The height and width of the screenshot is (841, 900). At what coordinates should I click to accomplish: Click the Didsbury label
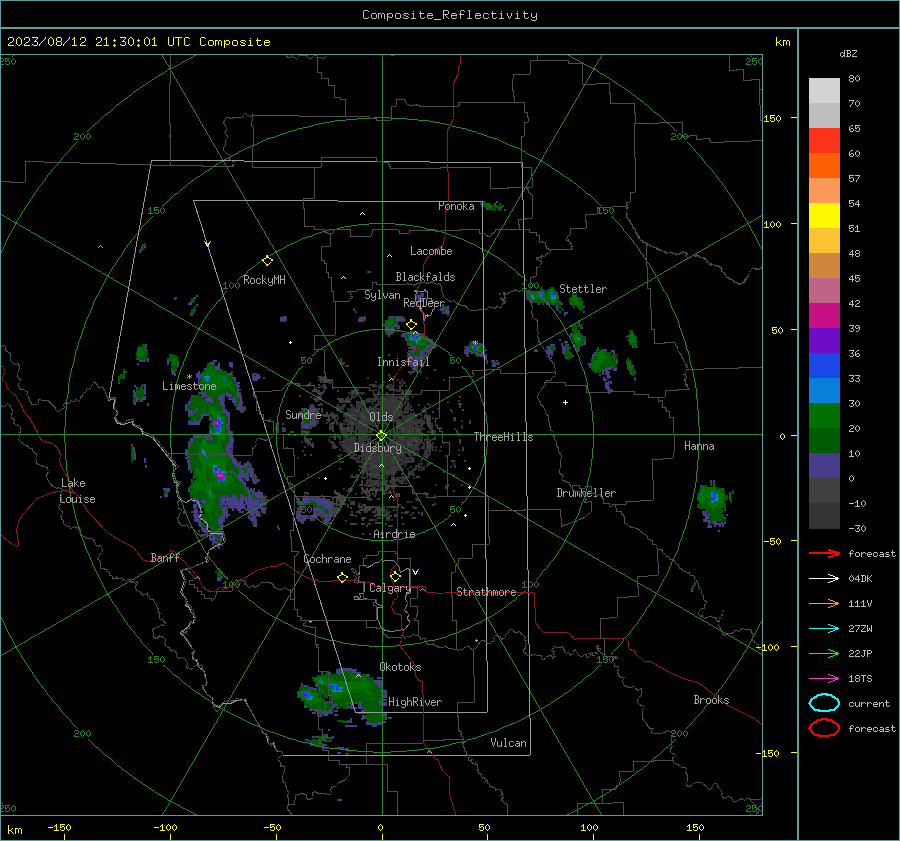tap(377, 448)
